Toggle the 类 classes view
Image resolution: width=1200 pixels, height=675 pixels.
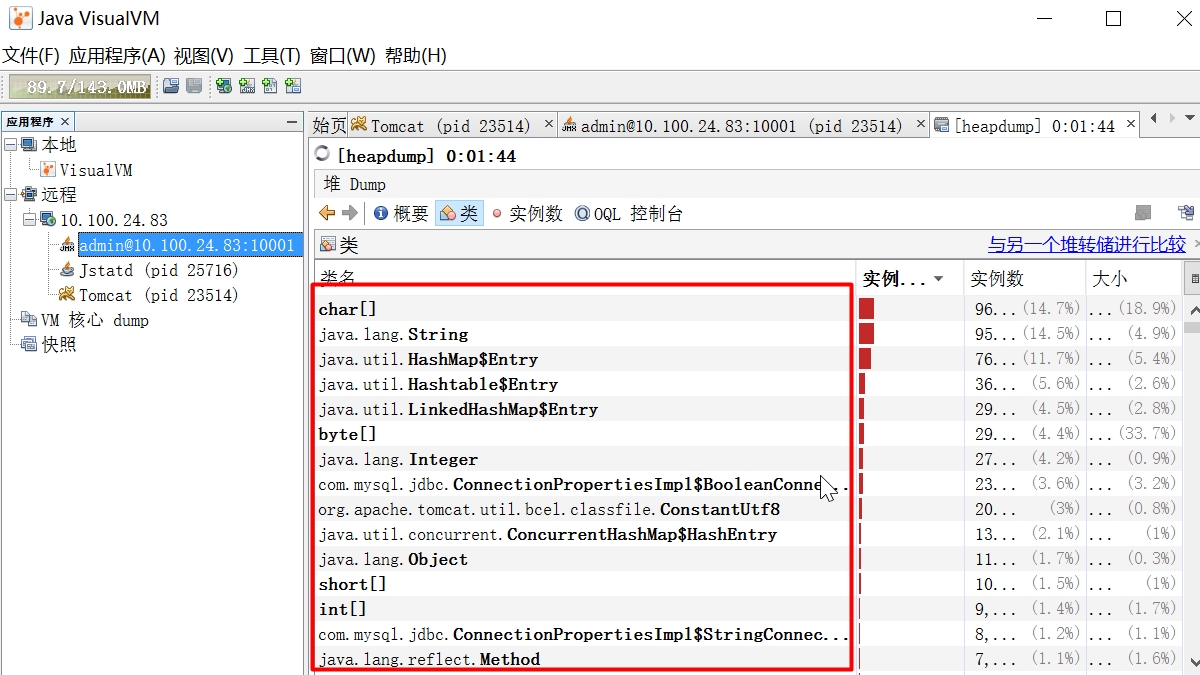tap(460, 213)
